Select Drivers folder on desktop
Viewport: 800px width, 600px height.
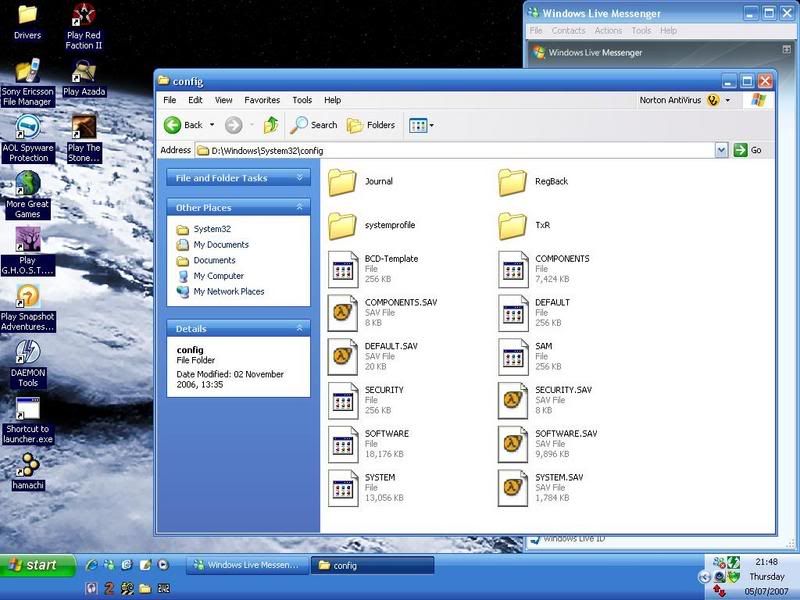pyautogui.click(x=28, y=22)
